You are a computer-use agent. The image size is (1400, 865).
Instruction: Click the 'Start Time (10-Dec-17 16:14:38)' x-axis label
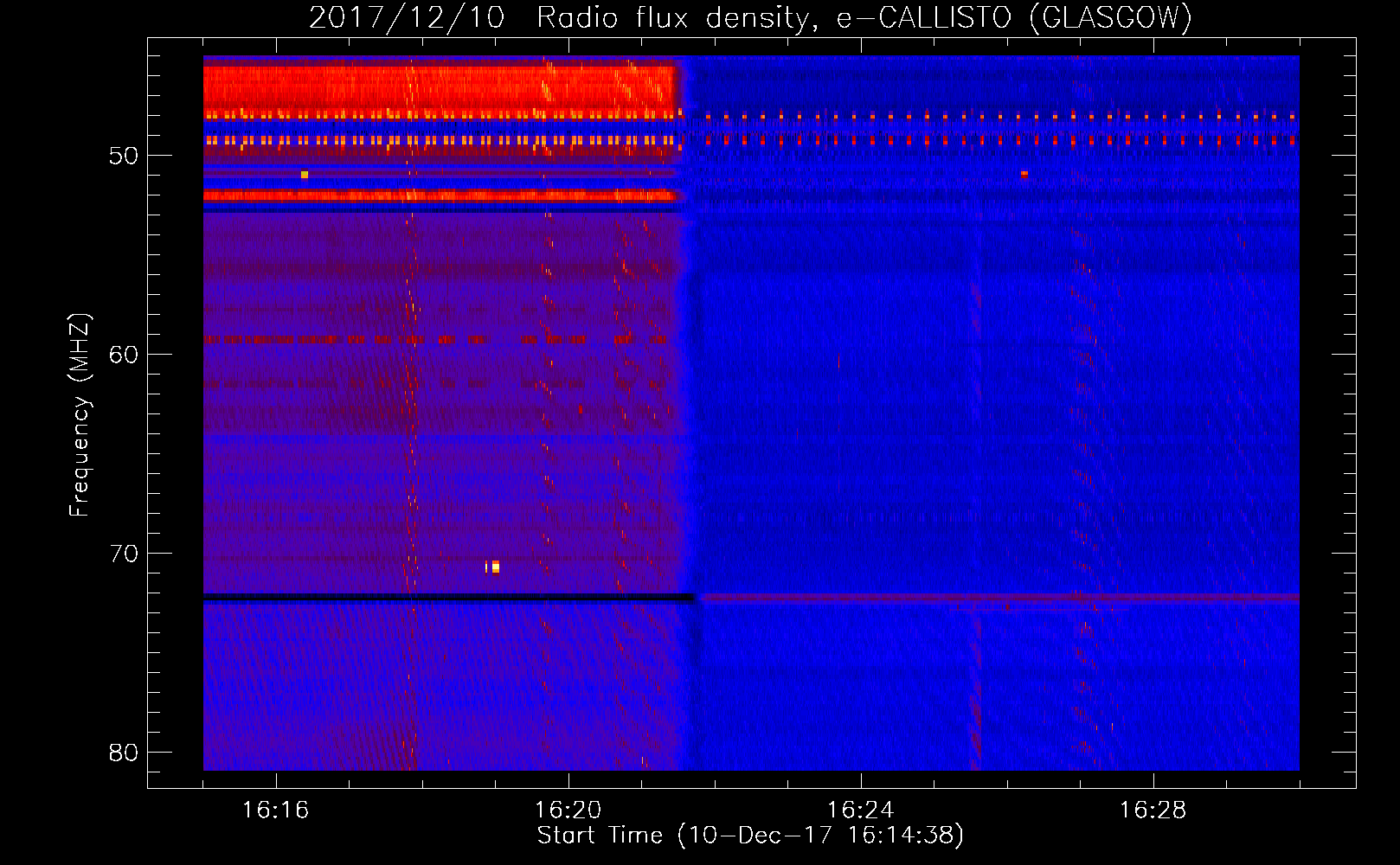point(750,836)
